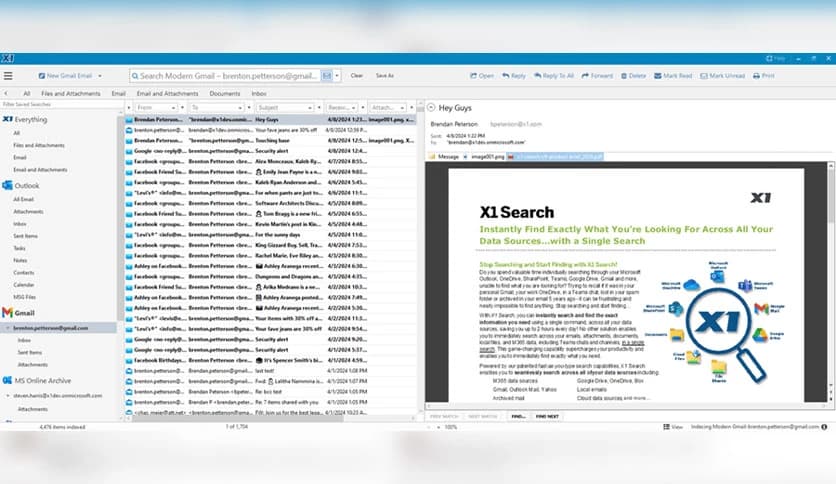Image resolution: width=836 pixels, height=484 pixels.
Task: Open the New Gmail Email dropdown arrow
Action: tap(100, 76)
